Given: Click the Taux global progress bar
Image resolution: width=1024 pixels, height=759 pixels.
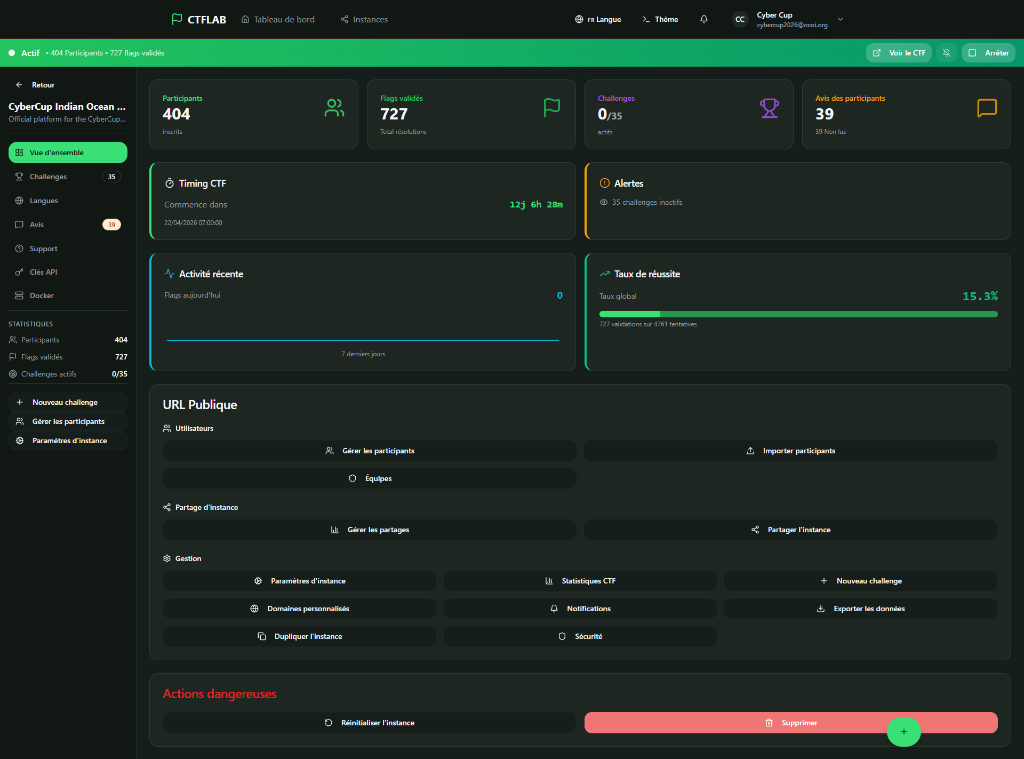Looking at the screenshot, I should coord(799,314).
